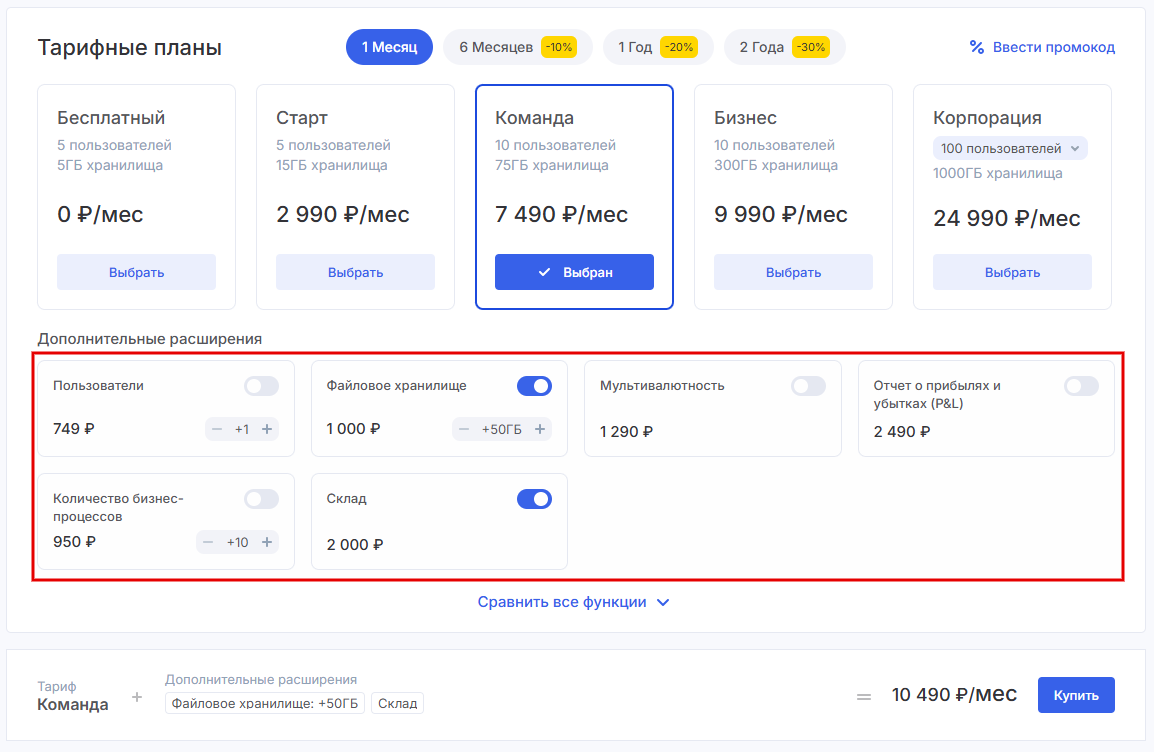Open the Ввести промокод link
Screen dimensions: 1154x752
pyautogui.click(x=1053, y=47)
